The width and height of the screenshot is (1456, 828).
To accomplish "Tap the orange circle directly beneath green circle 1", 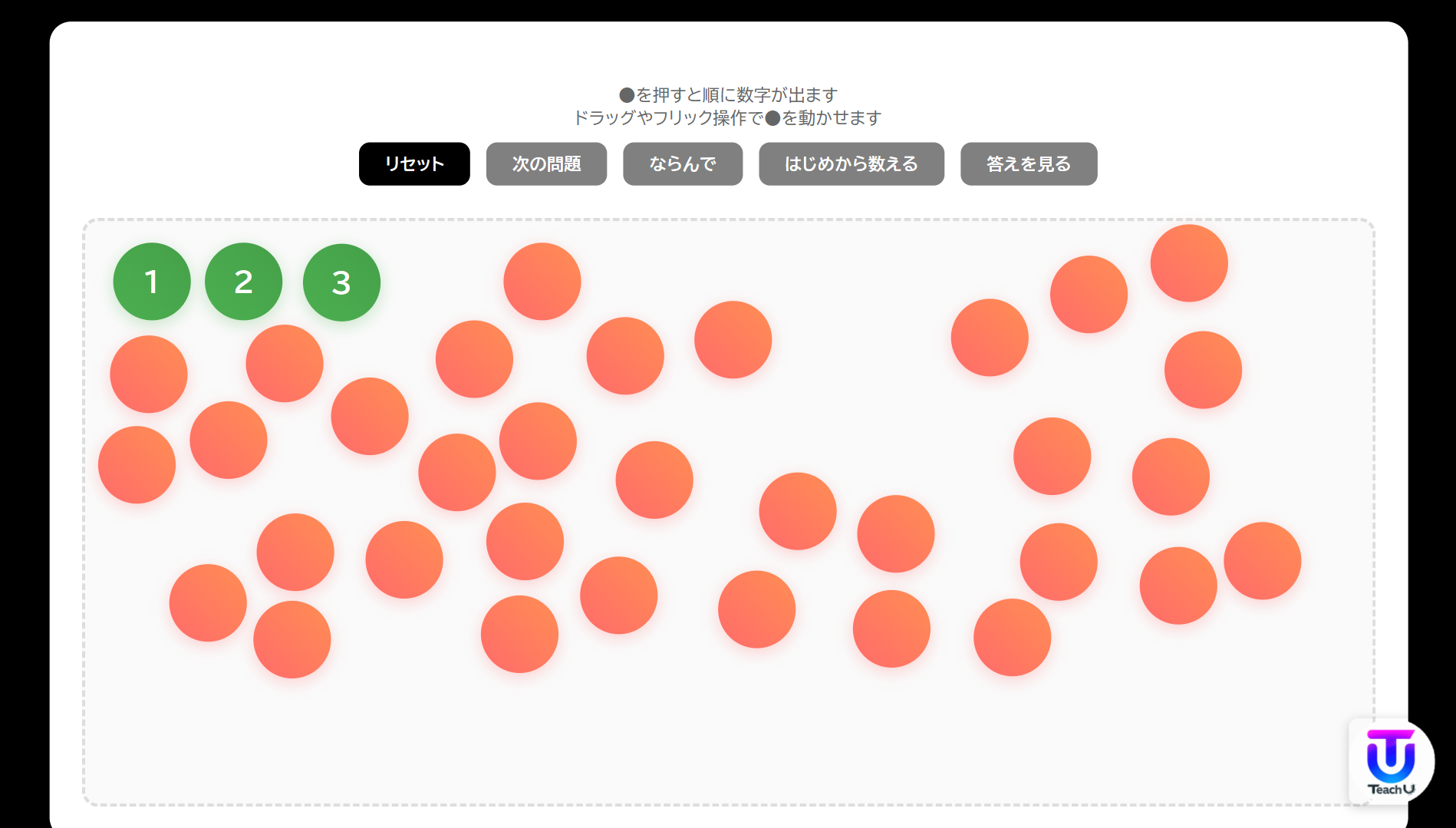I will coord(149,374).
